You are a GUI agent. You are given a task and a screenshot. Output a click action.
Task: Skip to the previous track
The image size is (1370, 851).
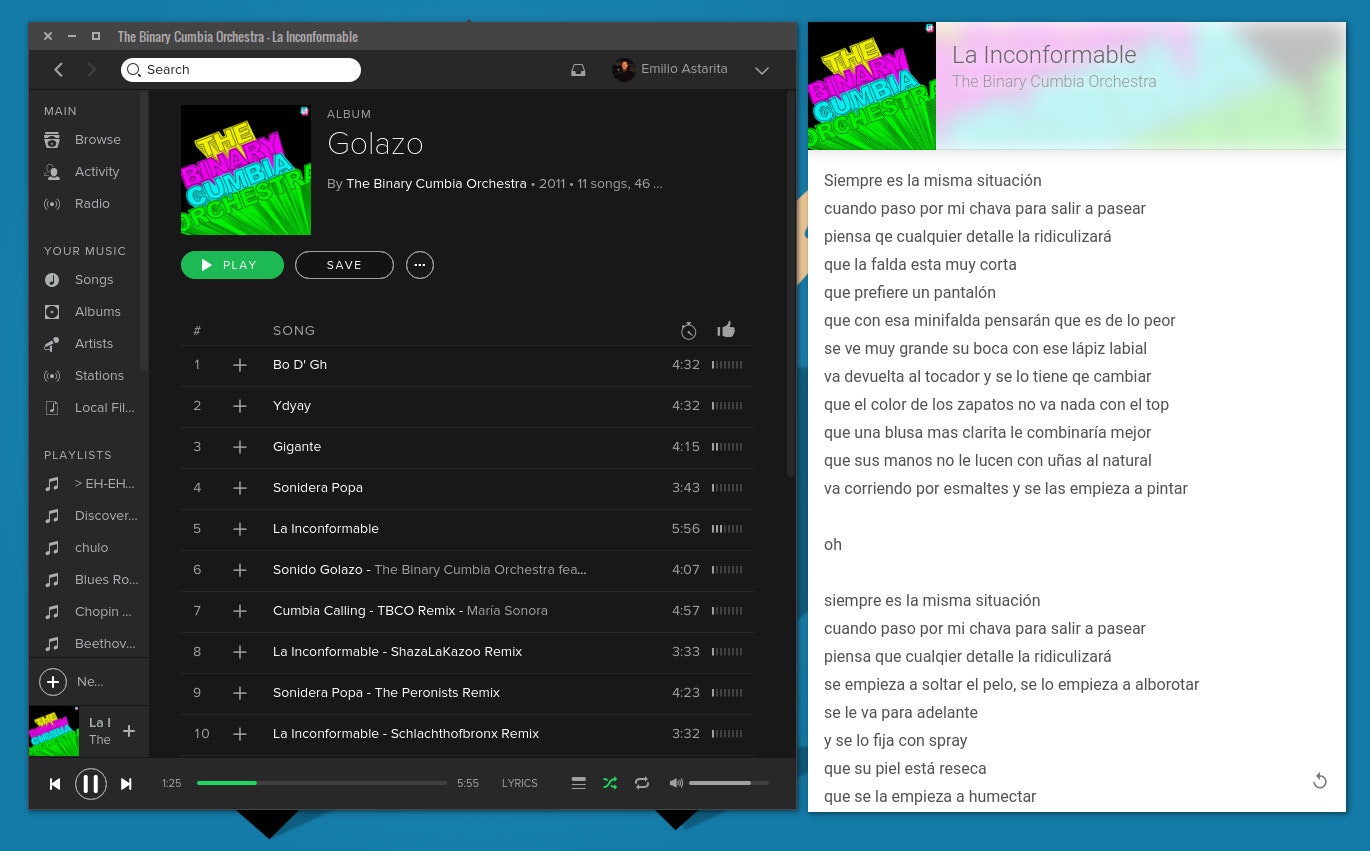click(55, 784)
